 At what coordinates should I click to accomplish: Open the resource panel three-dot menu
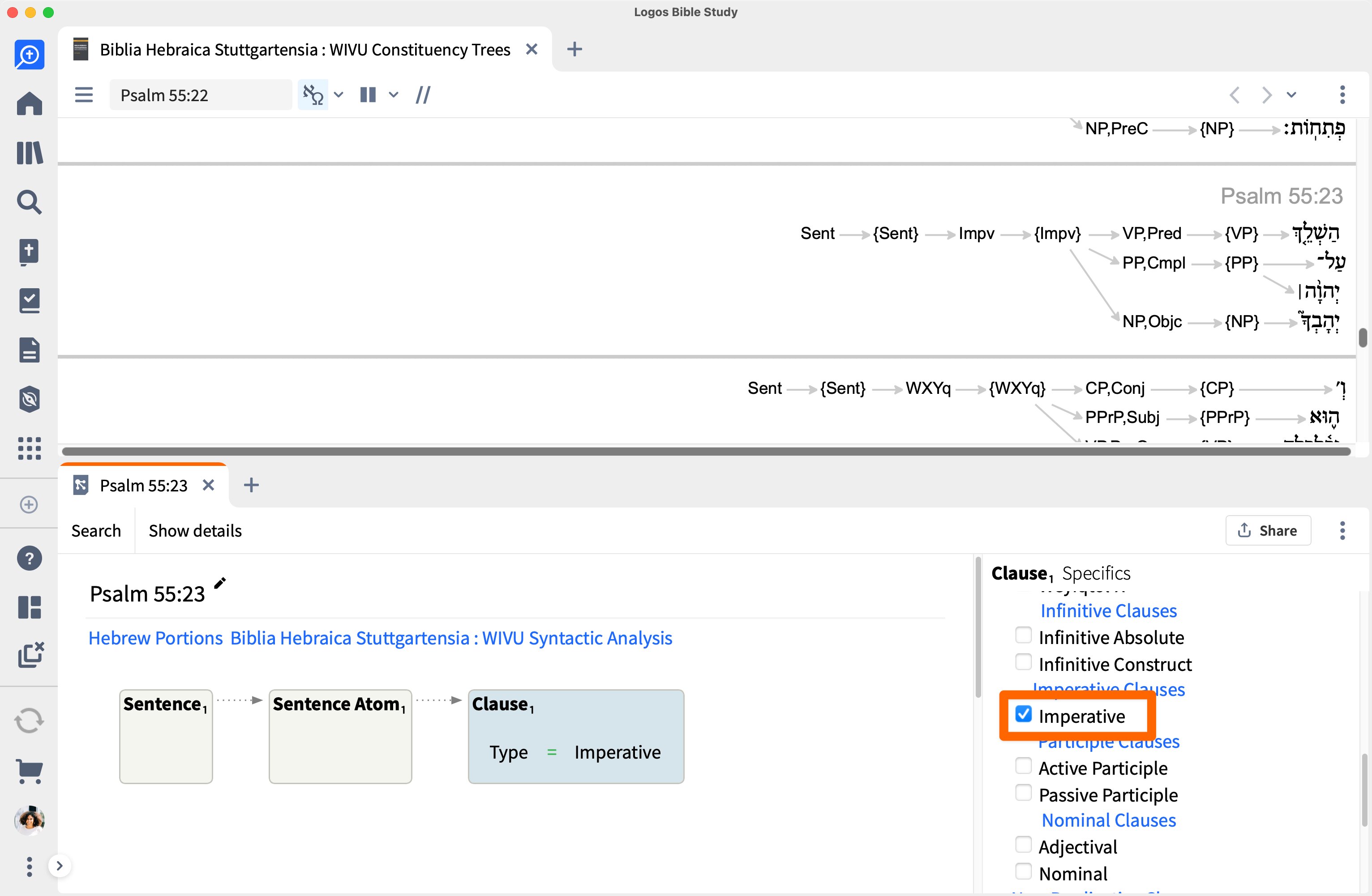coord(1342,94)
